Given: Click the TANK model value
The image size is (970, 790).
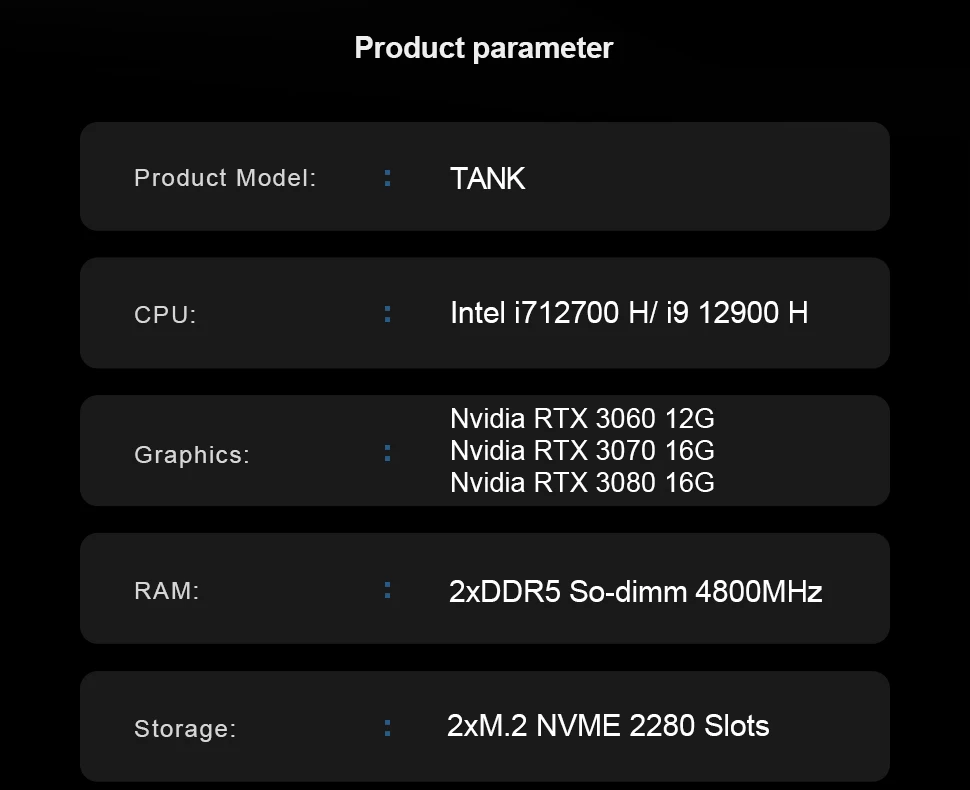Looking at the screenshot, I should 487,178.
